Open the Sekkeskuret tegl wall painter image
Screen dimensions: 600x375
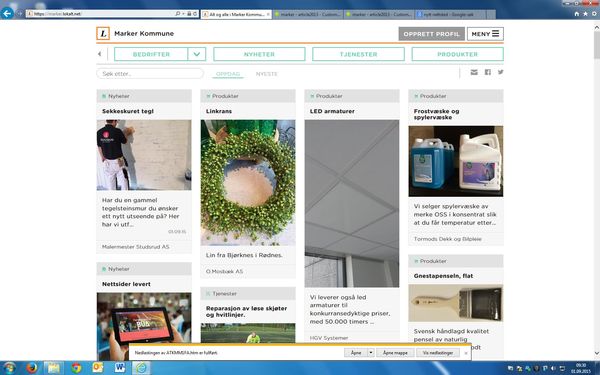(144, 155)
